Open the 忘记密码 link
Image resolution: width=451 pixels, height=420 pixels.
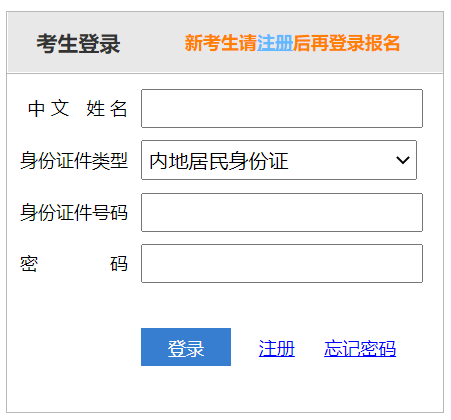click(360, 348)
